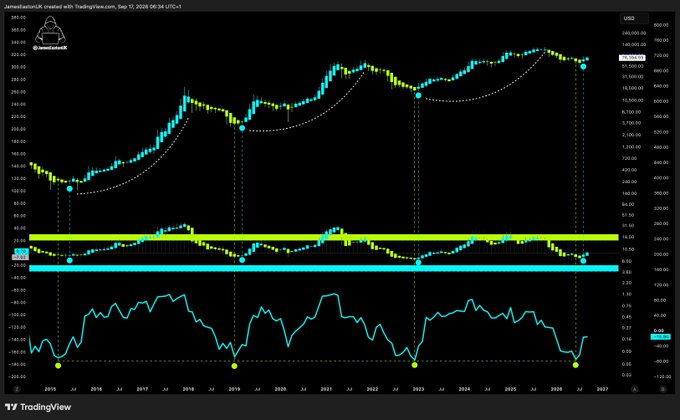The height and width of the screenshot is (420, 680).
Task: Click the 1,200.00 price scale label
Action: tap(631, 147)
